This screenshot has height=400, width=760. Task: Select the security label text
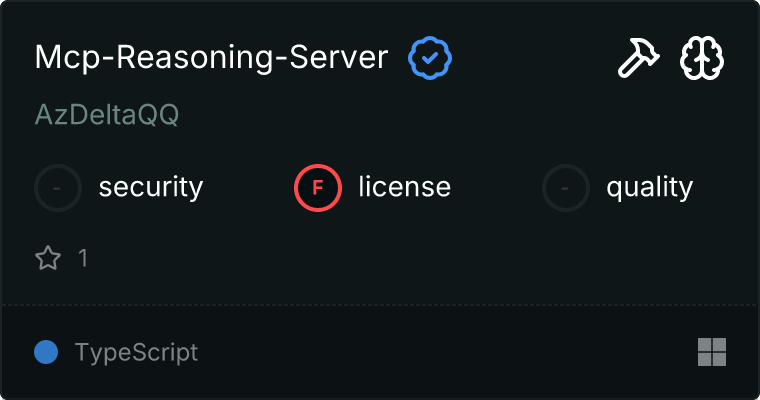151,187
